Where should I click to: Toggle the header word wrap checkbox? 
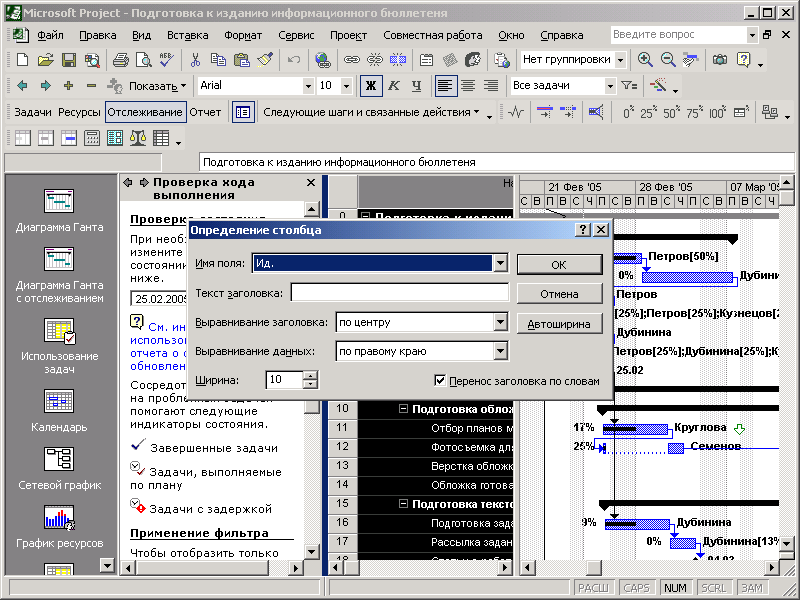click(440, 381)
